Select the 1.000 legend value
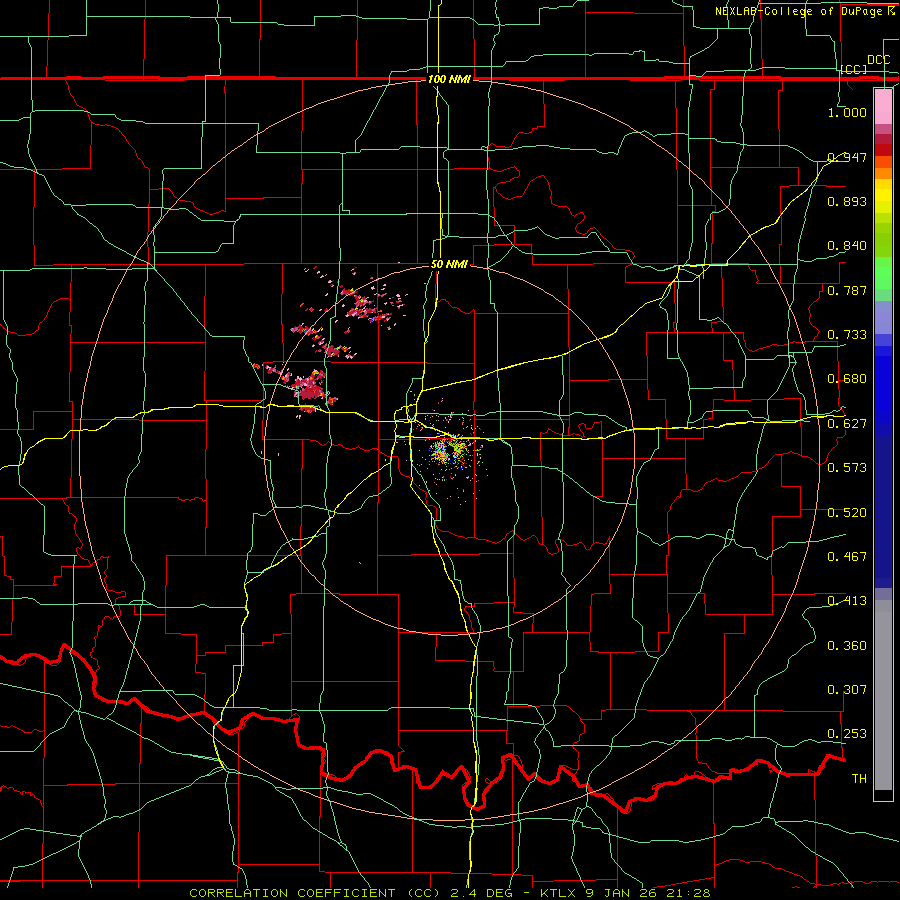 pyautogui.click(x=847, y=112)
